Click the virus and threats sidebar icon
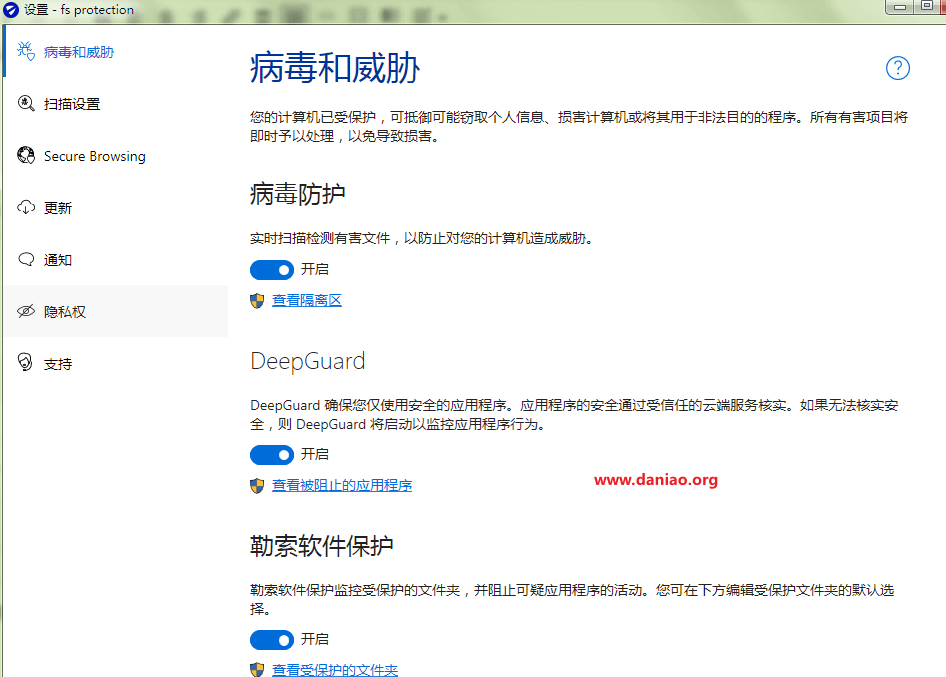The image size is (946, 677). click(26, 51)
